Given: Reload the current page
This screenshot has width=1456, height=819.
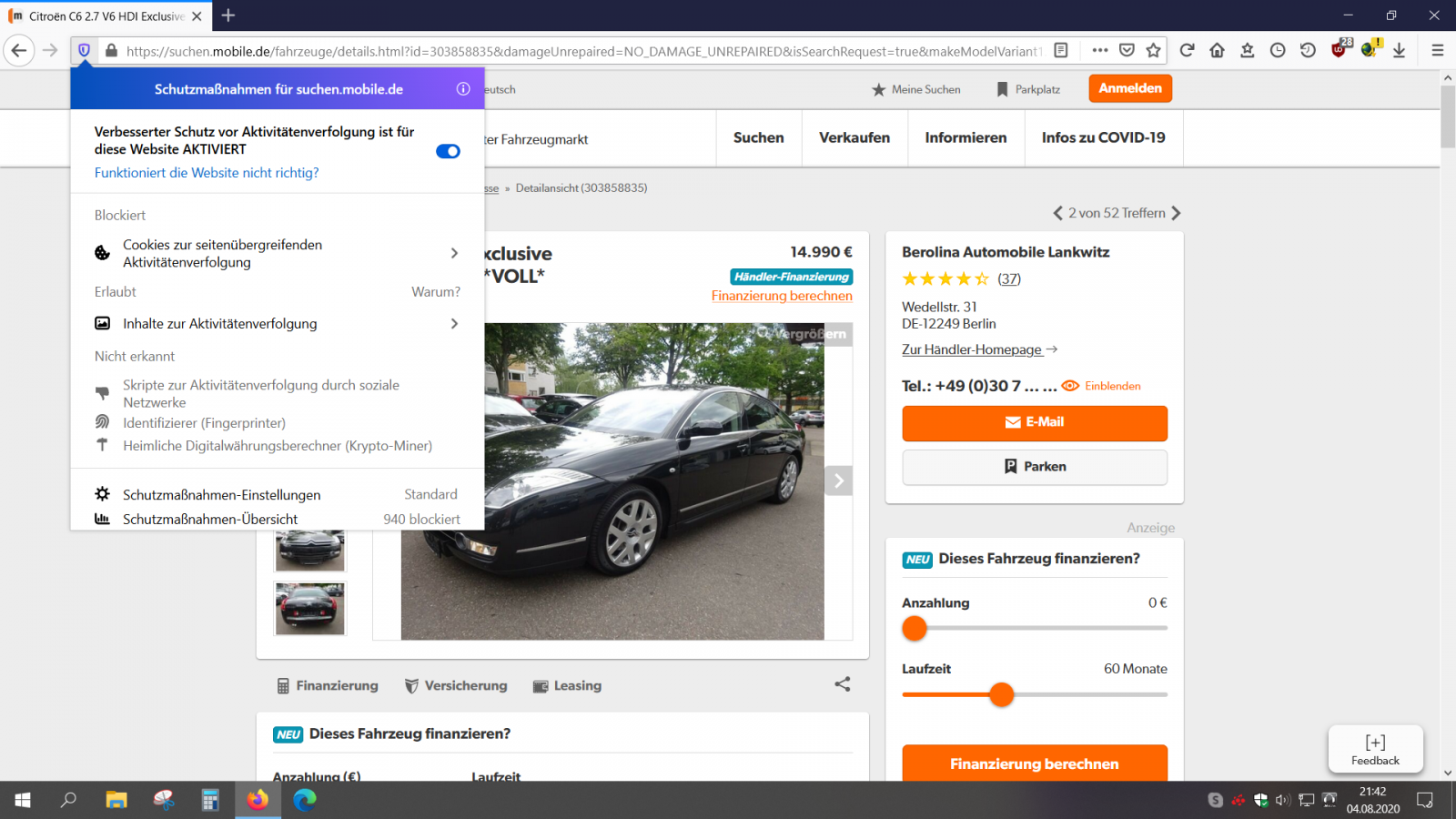Looking at the screenshot, I should pos(1187,51).
